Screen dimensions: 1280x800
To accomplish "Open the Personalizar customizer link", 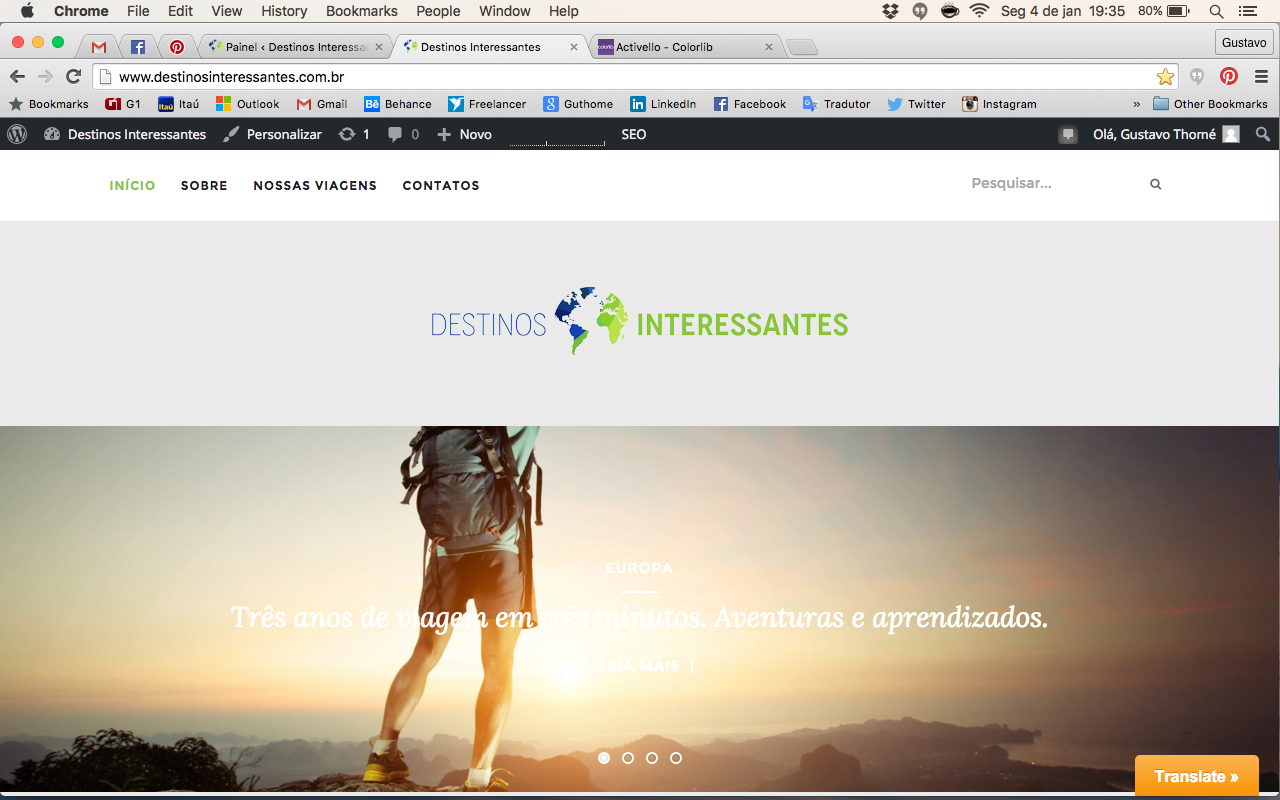I will tap(272, 134).
